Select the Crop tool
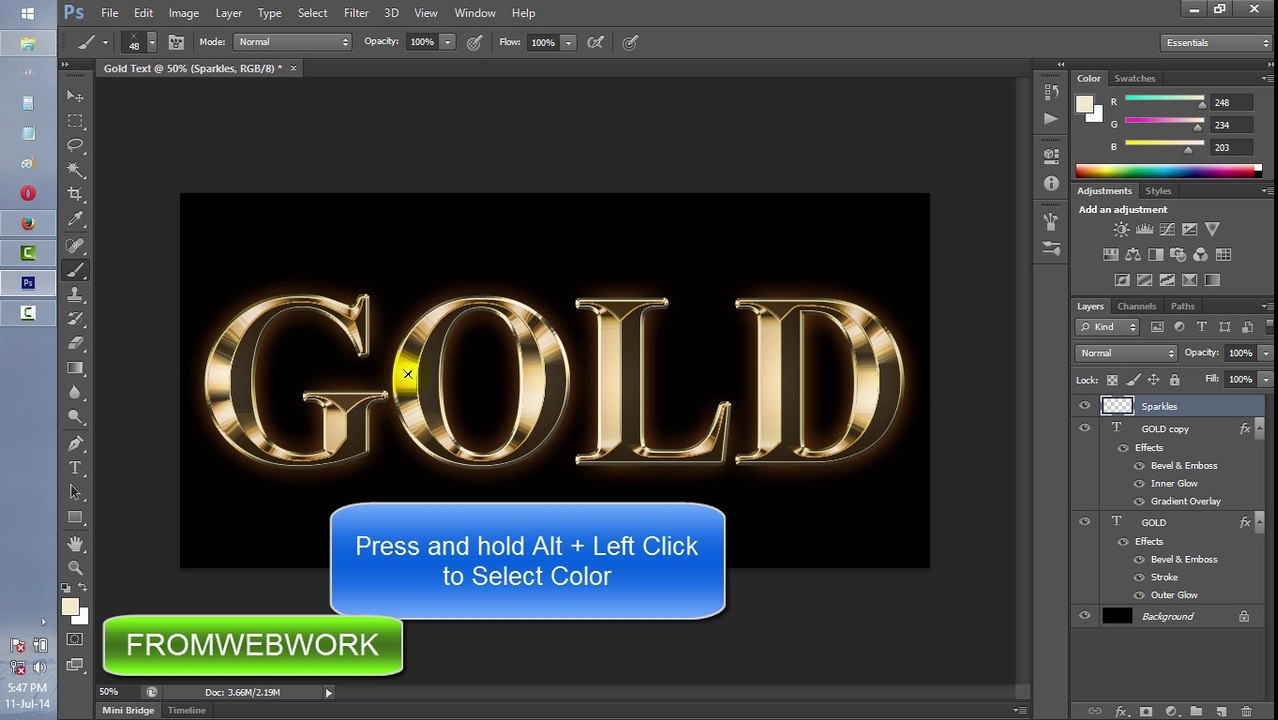Image resolution: width=1278 pixels, height=720 pixels. point(75,195)
